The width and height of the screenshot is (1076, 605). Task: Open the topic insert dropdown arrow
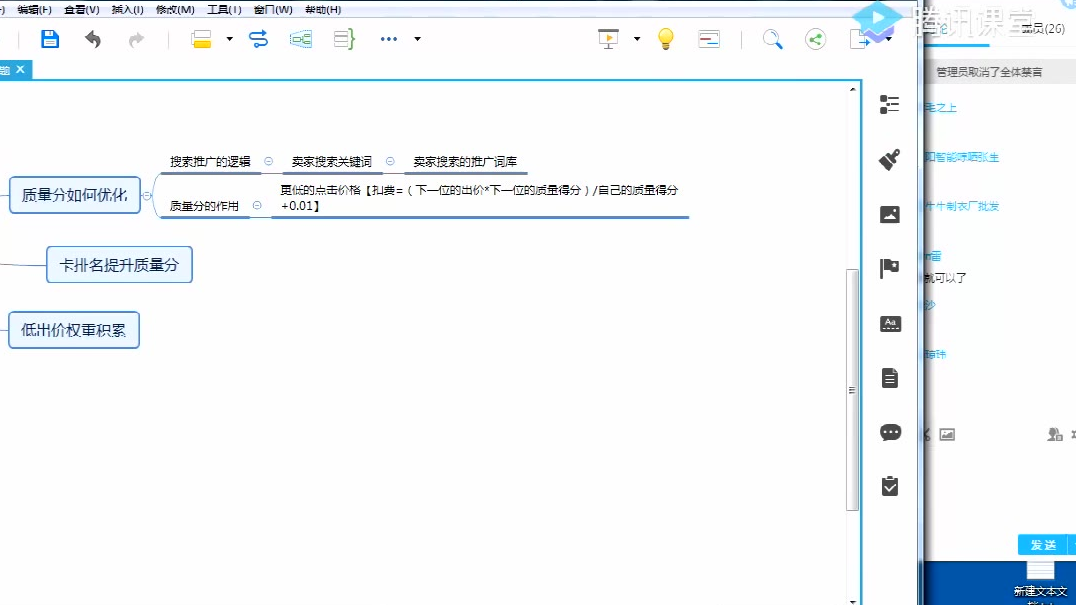(x=229, y=39)
